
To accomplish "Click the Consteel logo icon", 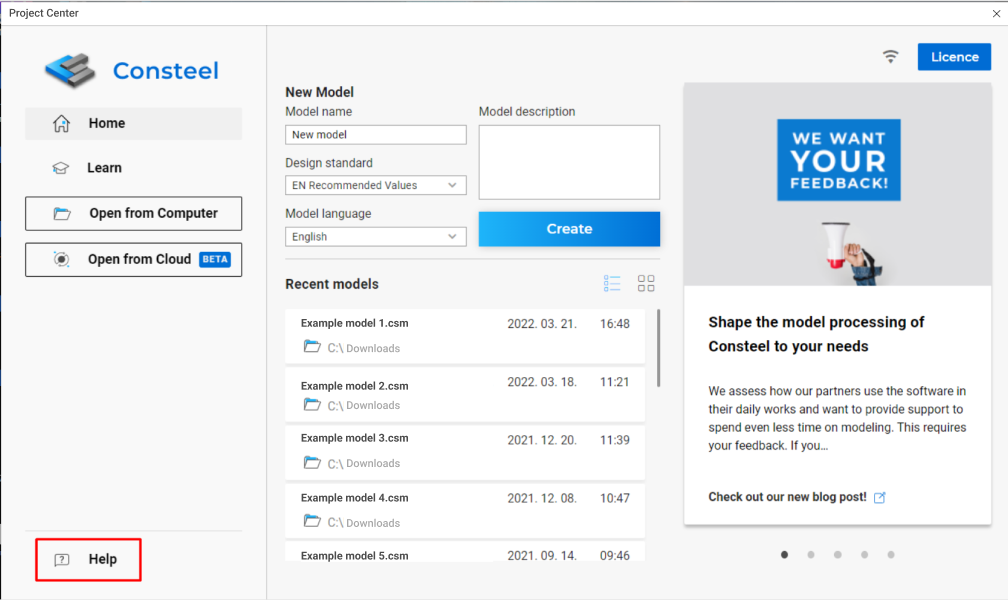I will coord(69,70).
